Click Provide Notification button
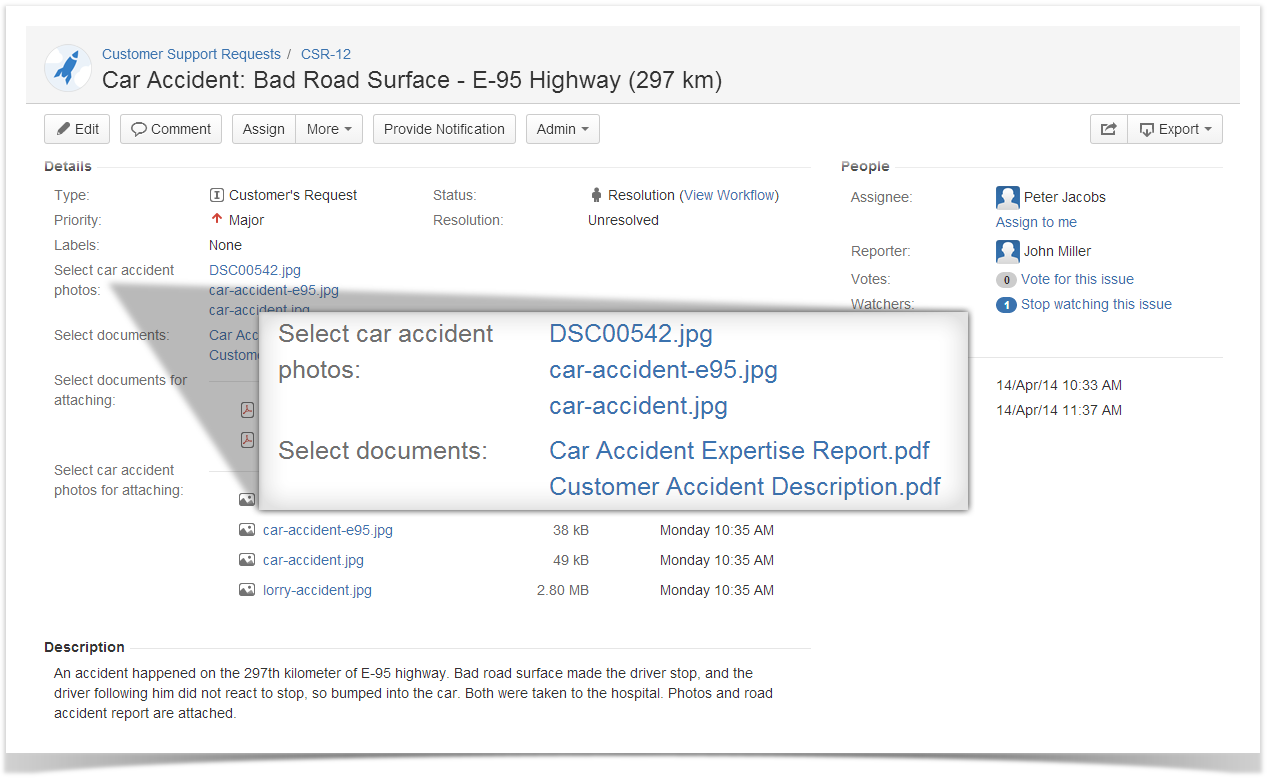Viewport: 1274px width, 782px height. [x=444, y=129]
